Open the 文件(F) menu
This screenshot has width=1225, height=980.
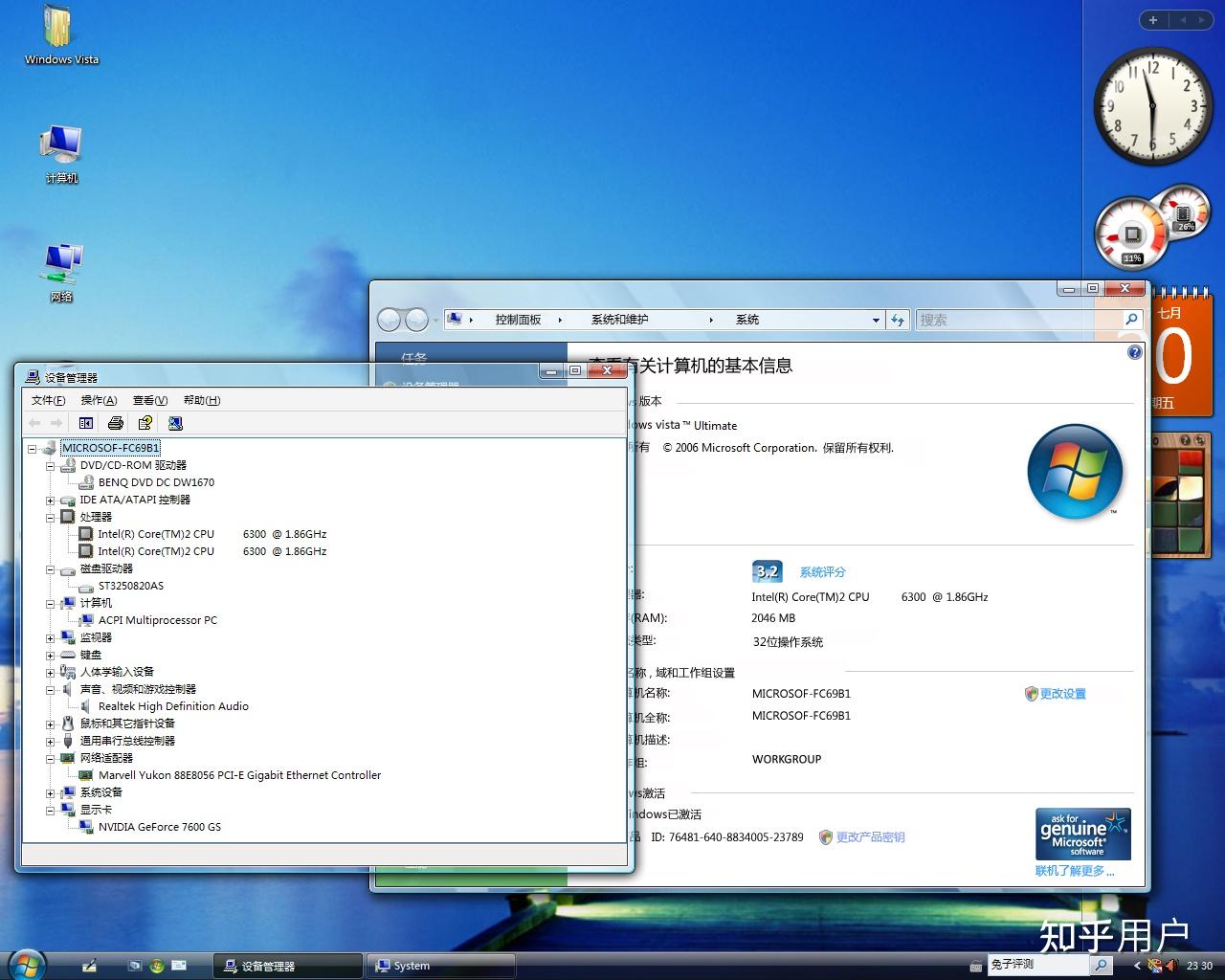pyautogui.click(x=49, y=400)
